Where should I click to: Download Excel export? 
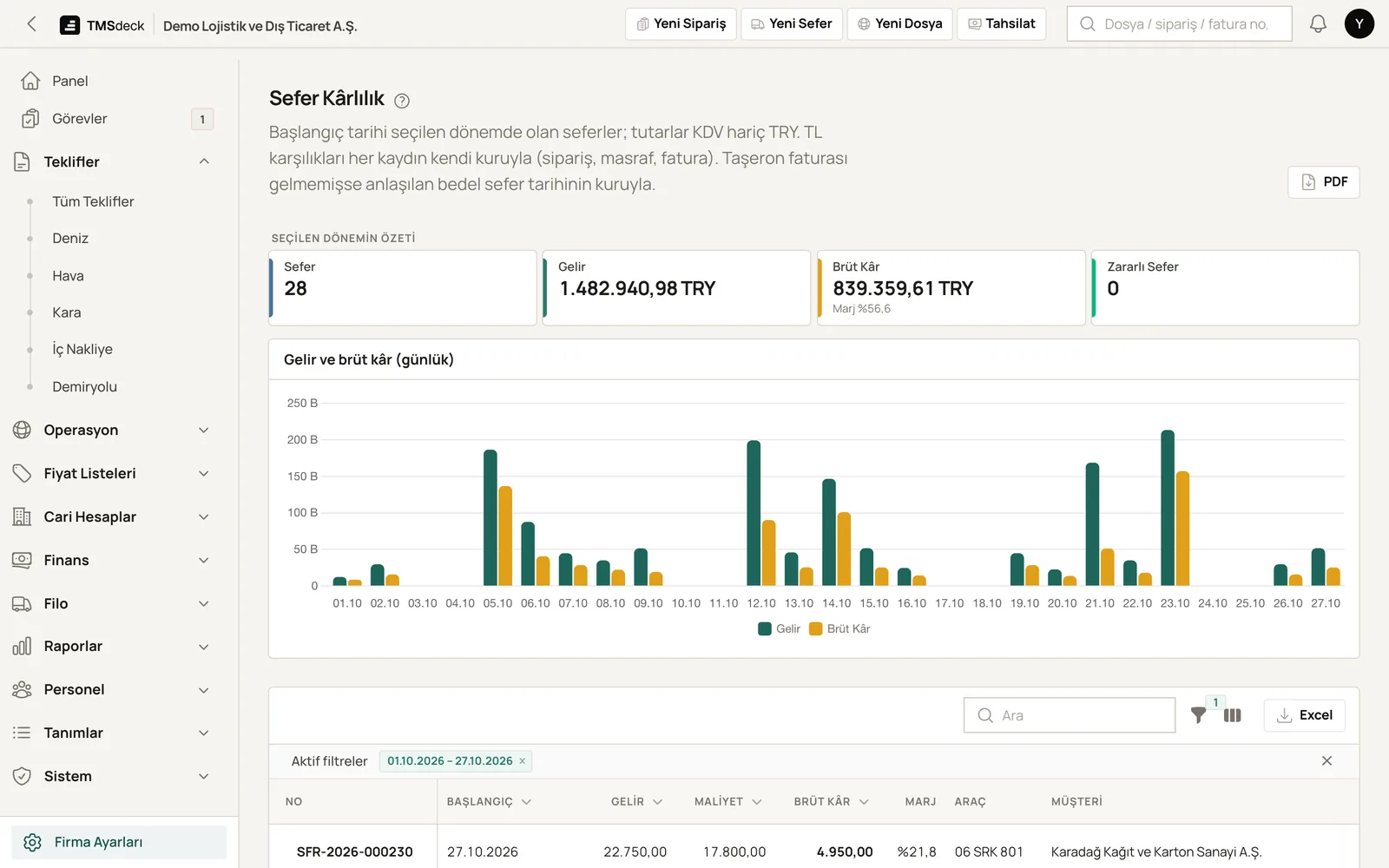(x=1304, y=715)
